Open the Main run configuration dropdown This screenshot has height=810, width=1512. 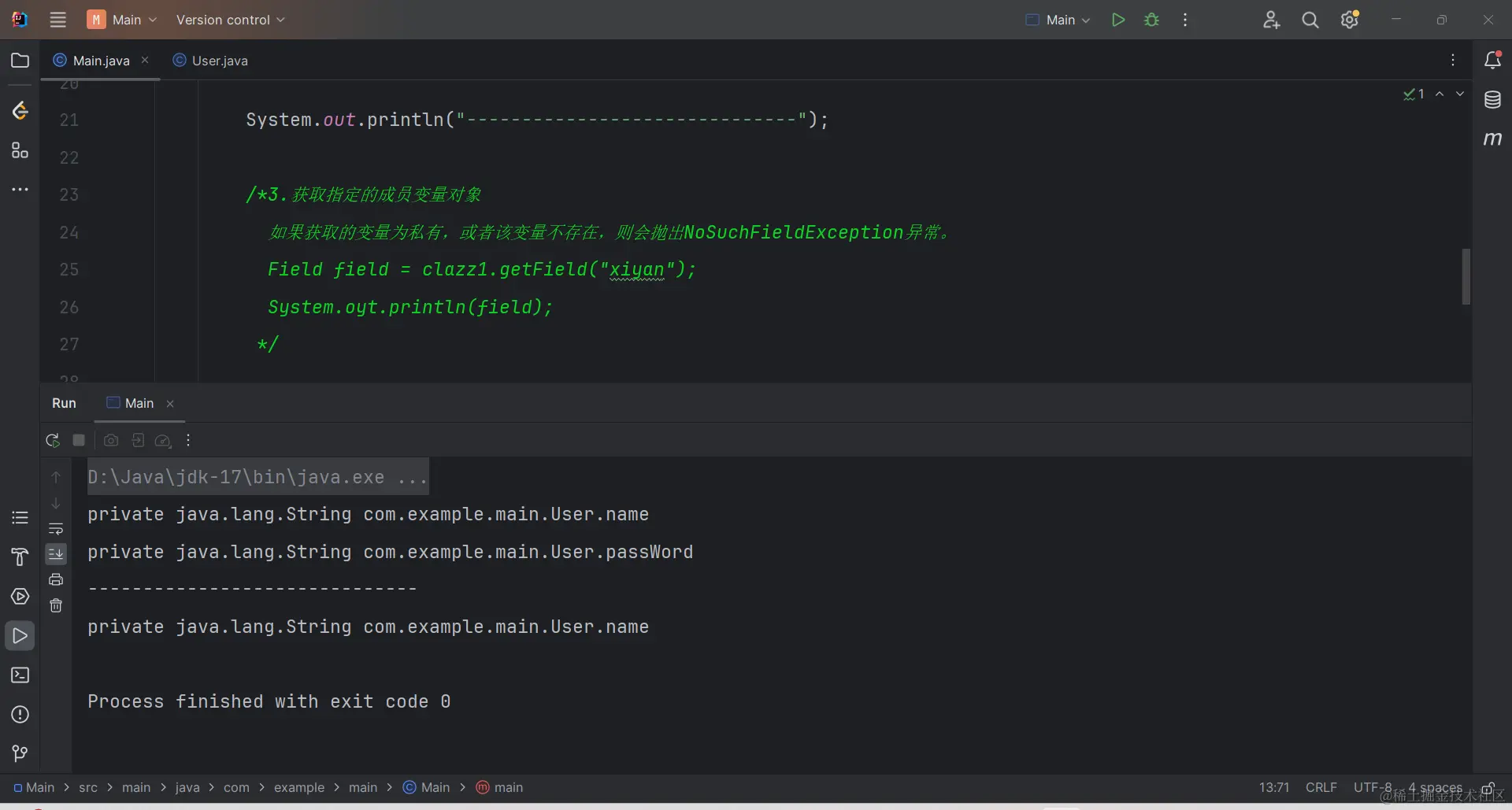pyautogui.click(x=1058, y=20)
